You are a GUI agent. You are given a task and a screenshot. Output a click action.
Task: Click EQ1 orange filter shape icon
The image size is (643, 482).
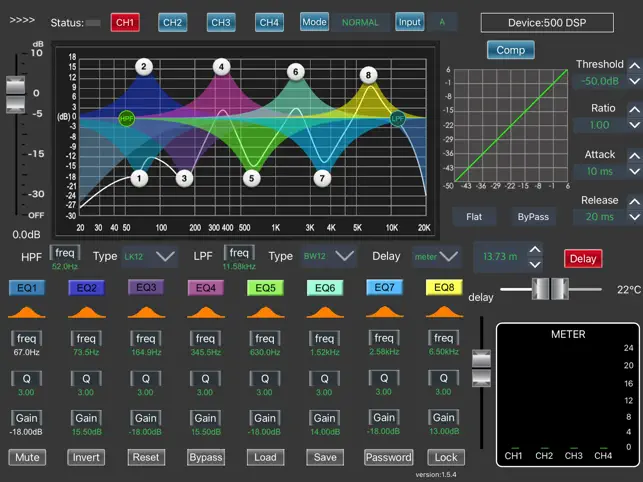click(x=27, y=312)
